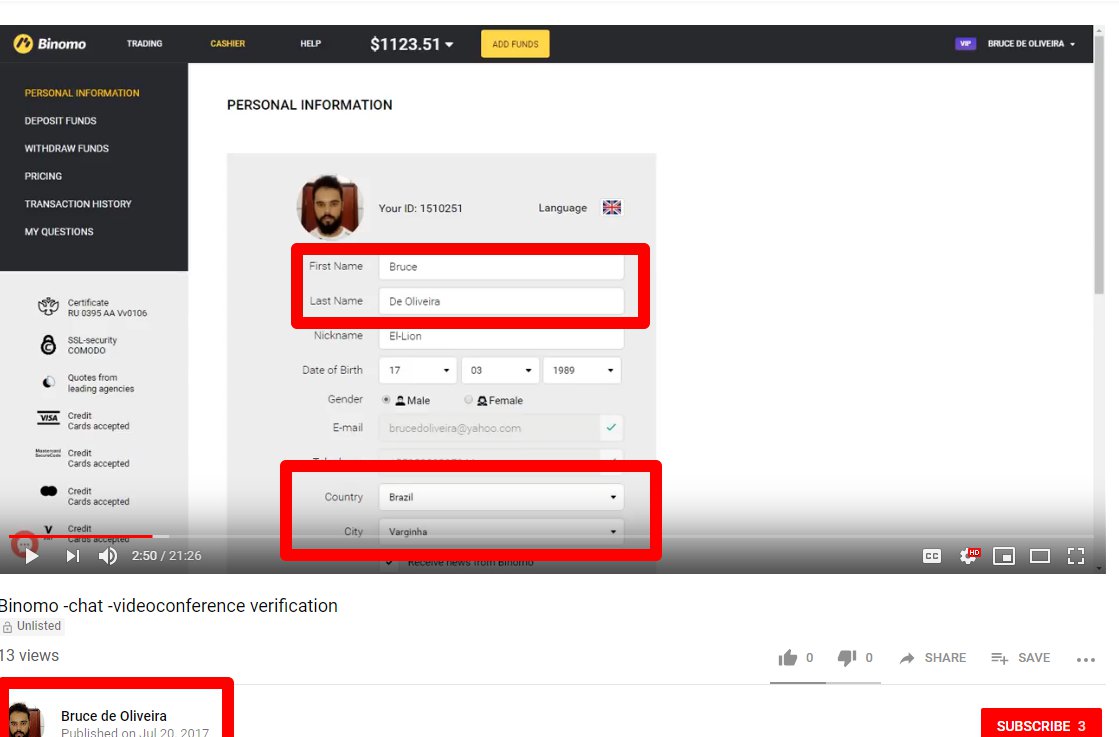
Task: Select WITHDRAW FUNDS in sidebar
Action: coord(66,148)
